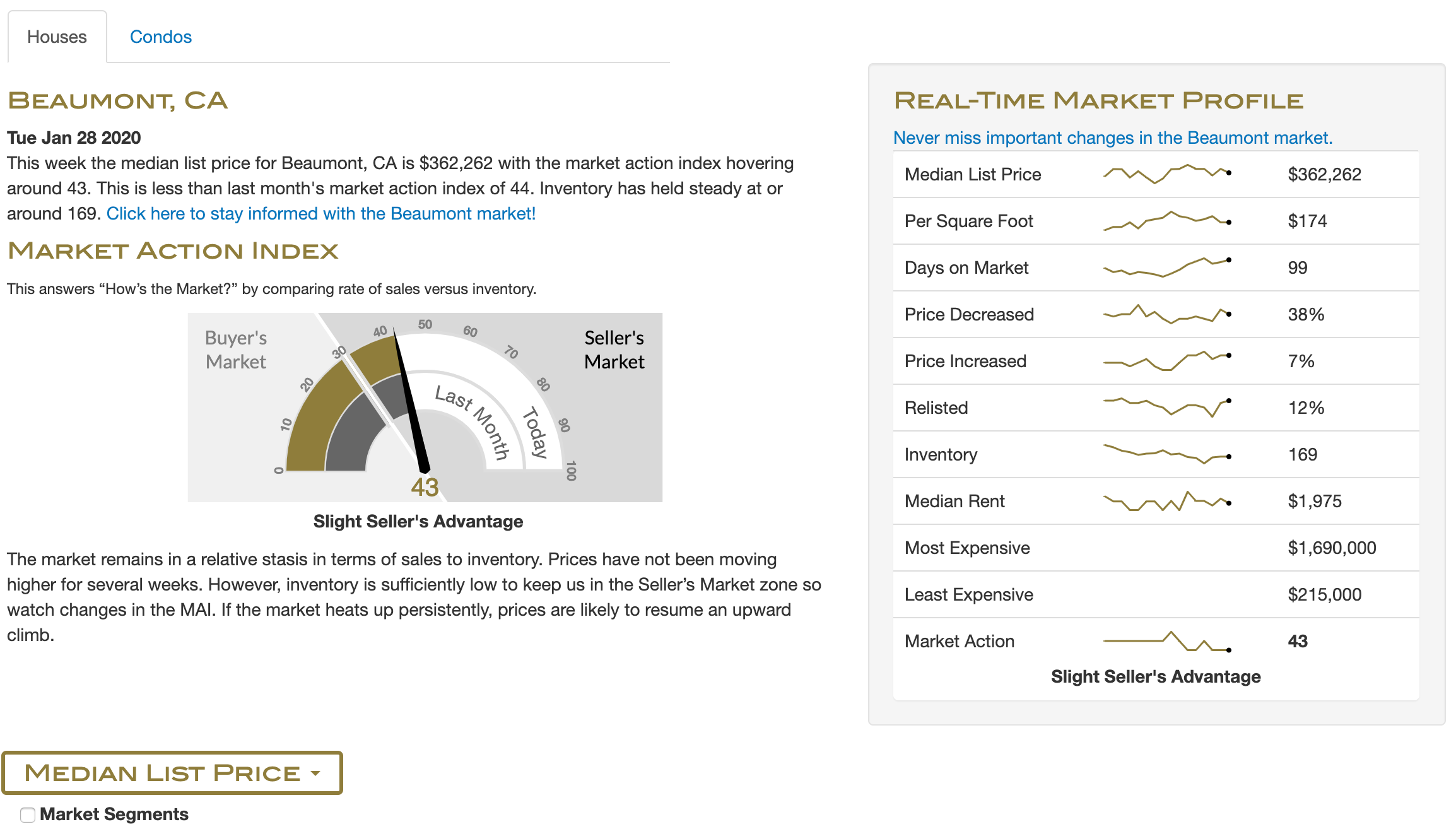1456x829 pixels.
Task: Select the Market Action row label
Action: click(960, 641)
